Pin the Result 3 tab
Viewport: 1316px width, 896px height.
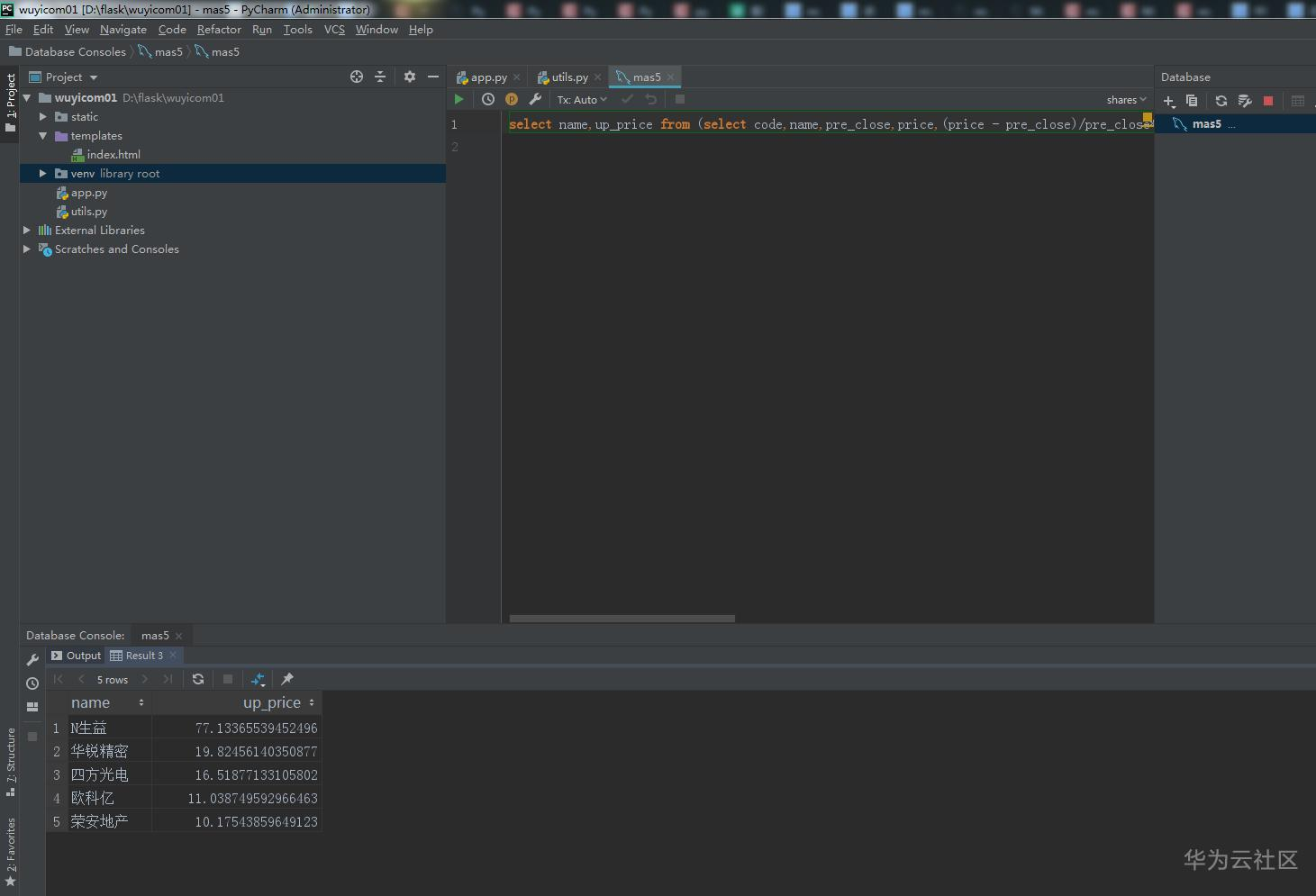(x=287, y=679)
